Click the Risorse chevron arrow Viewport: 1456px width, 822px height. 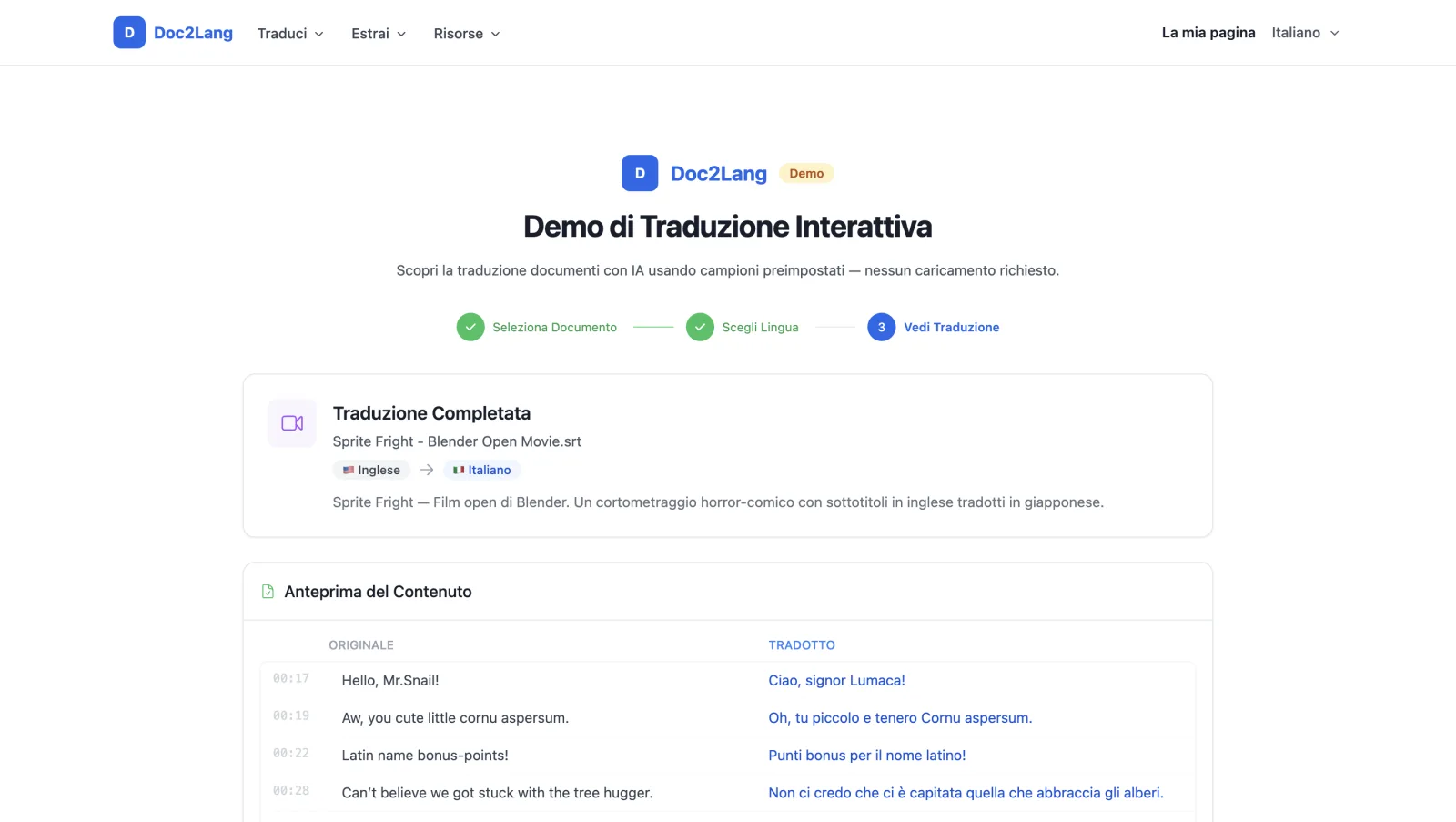tap(496, 34)
